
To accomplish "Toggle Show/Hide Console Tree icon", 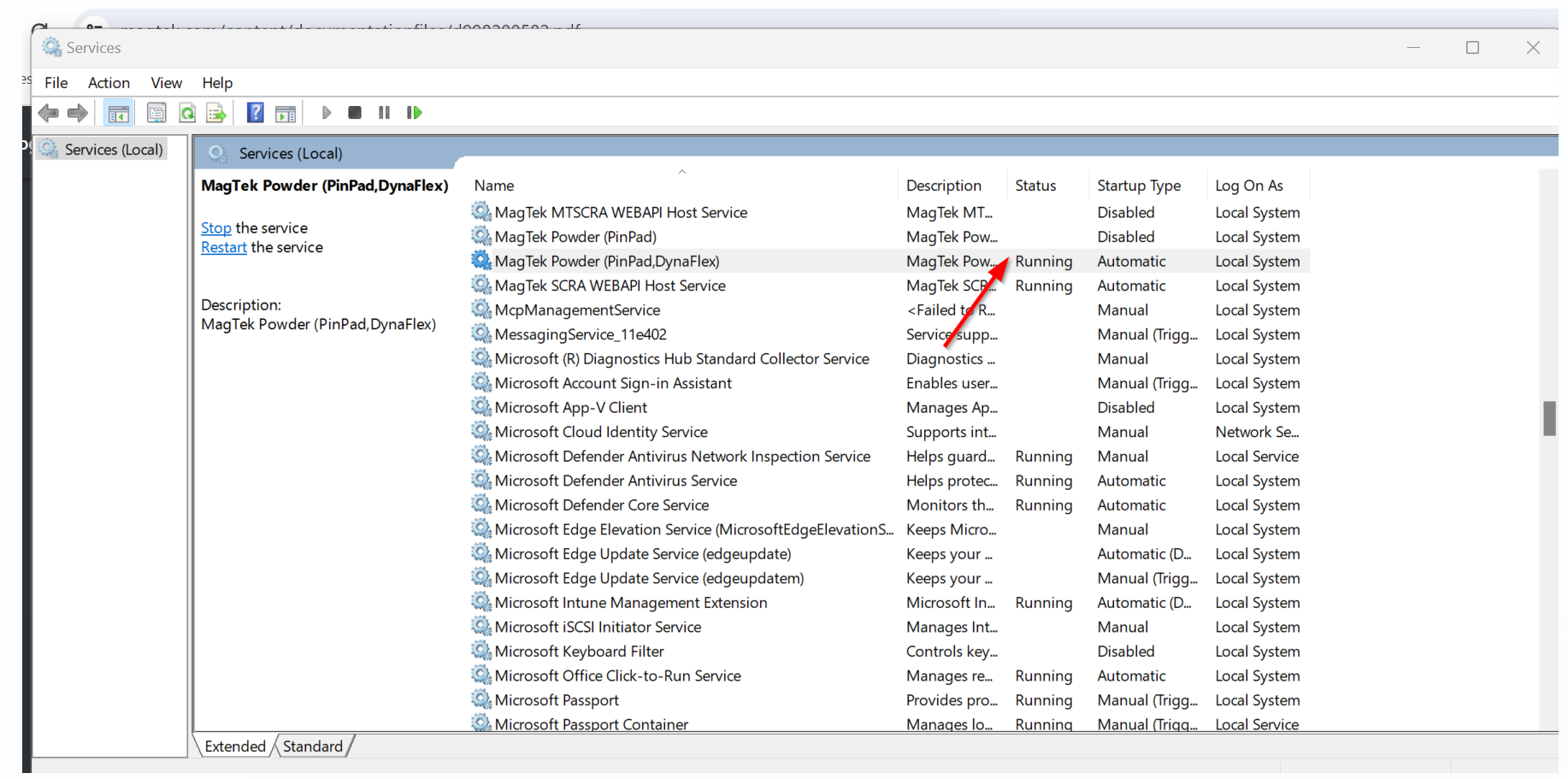I will [x=118, y=113].
